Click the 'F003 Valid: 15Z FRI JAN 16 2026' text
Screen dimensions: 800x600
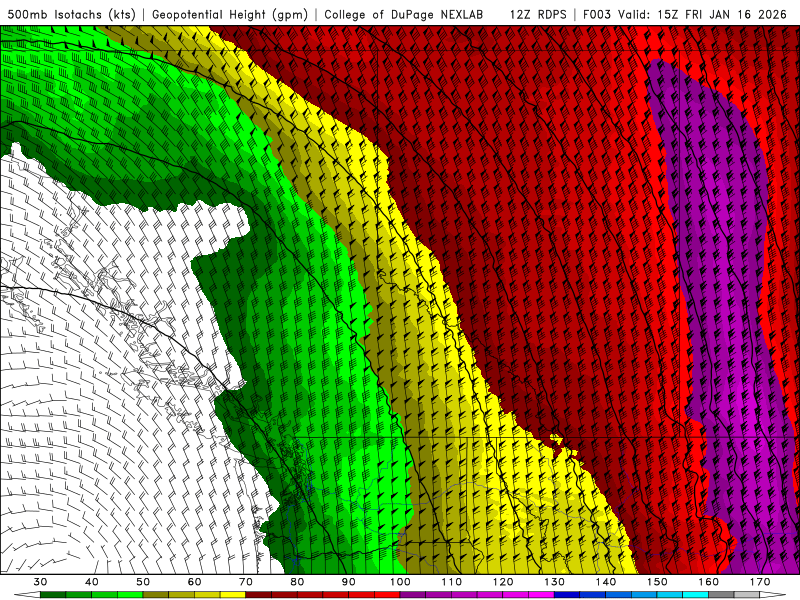tap(685, 14)
